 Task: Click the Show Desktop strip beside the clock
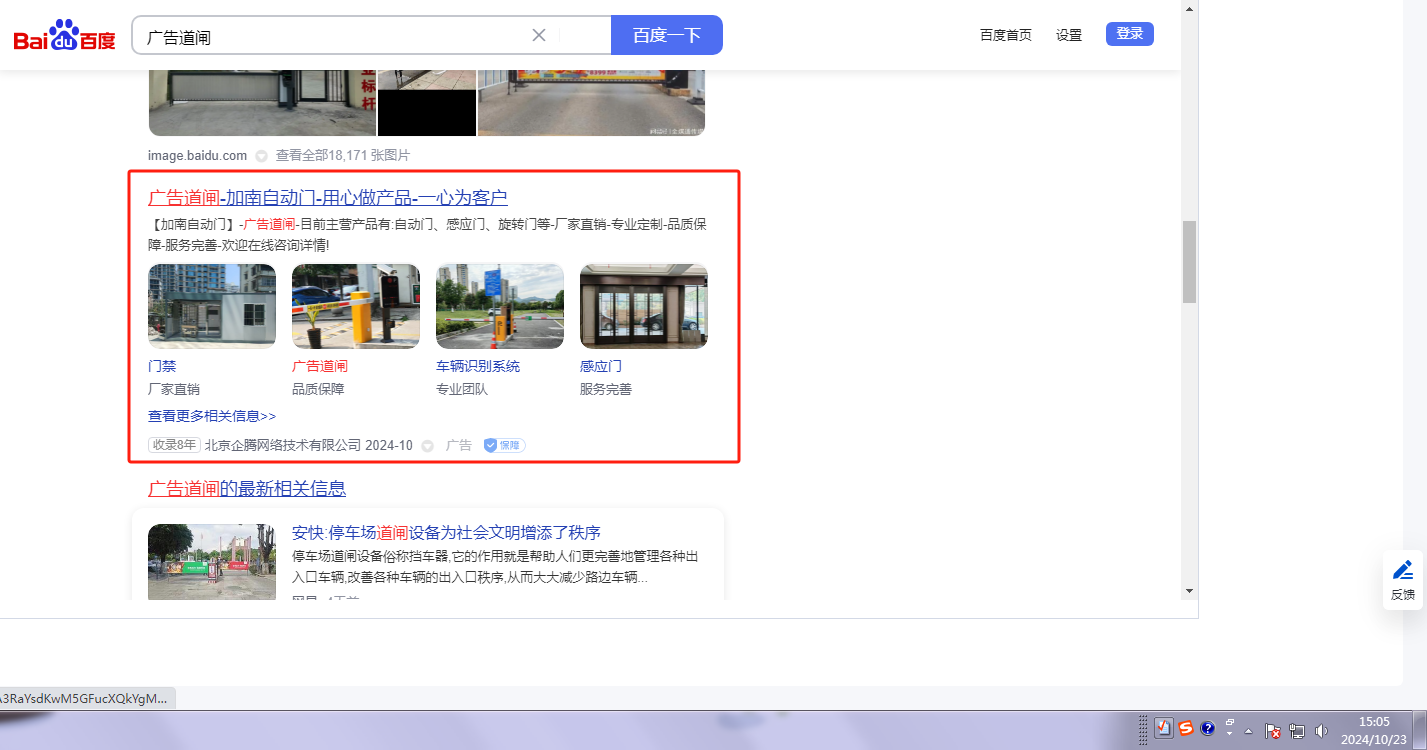[1419, 730]
